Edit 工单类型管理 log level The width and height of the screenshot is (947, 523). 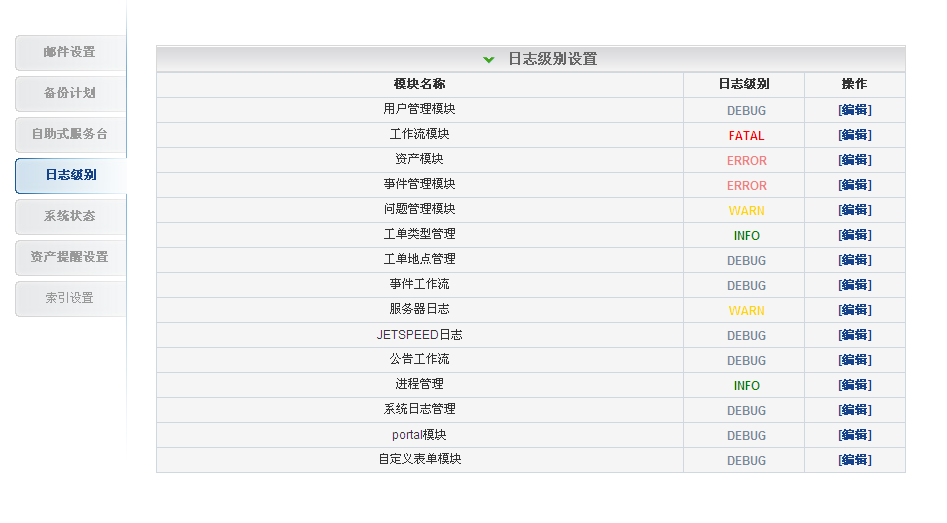854,235
